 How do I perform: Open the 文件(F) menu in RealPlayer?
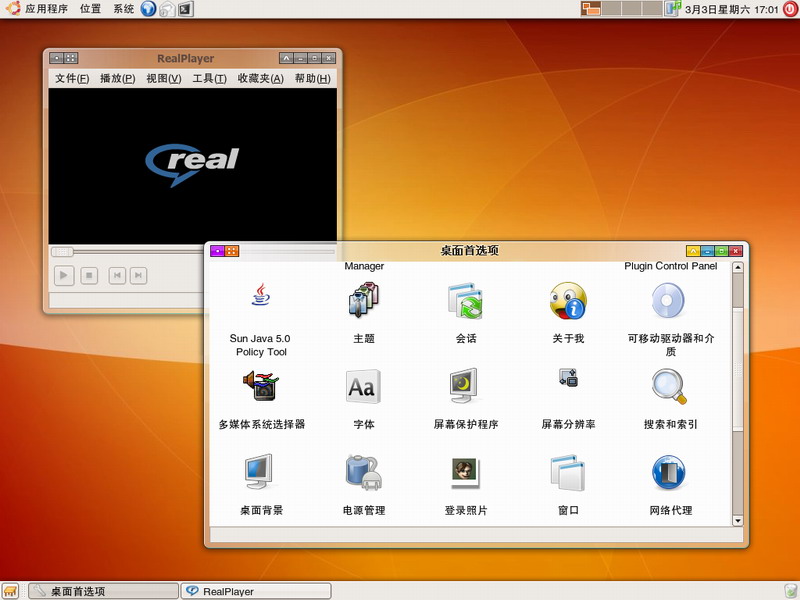point(72,79)
